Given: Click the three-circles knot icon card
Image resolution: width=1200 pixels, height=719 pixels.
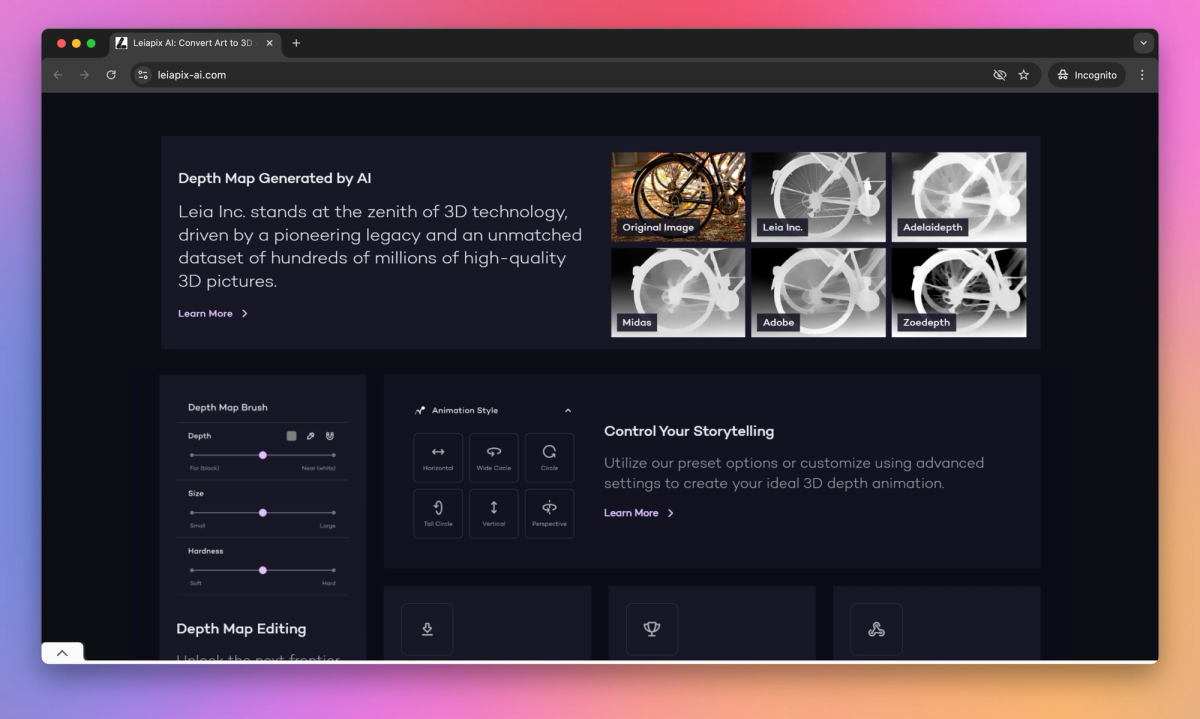Looking at the screenshot, I should (876, 629).
